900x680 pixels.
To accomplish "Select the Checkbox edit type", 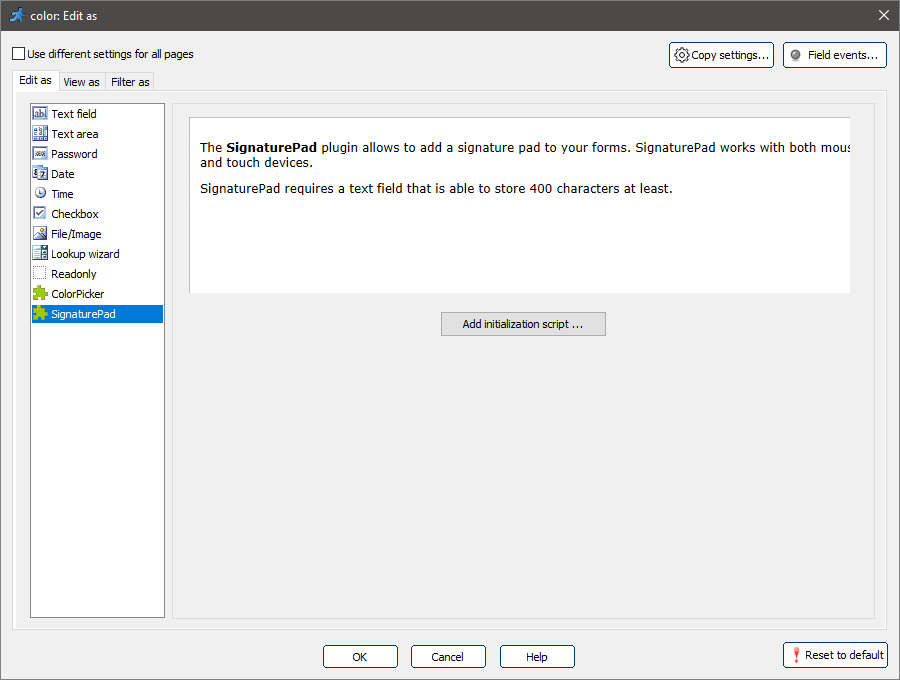I will pyautogui.click(x=75, y=214).
